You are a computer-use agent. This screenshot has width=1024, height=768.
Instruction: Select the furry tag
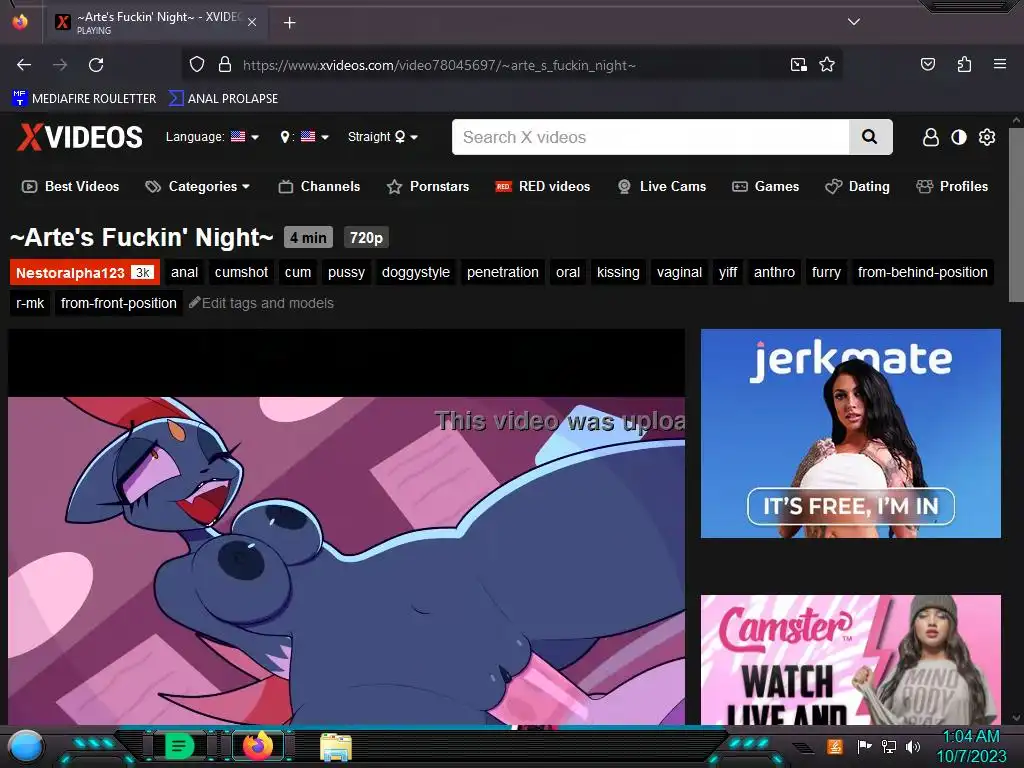(825, 272)
